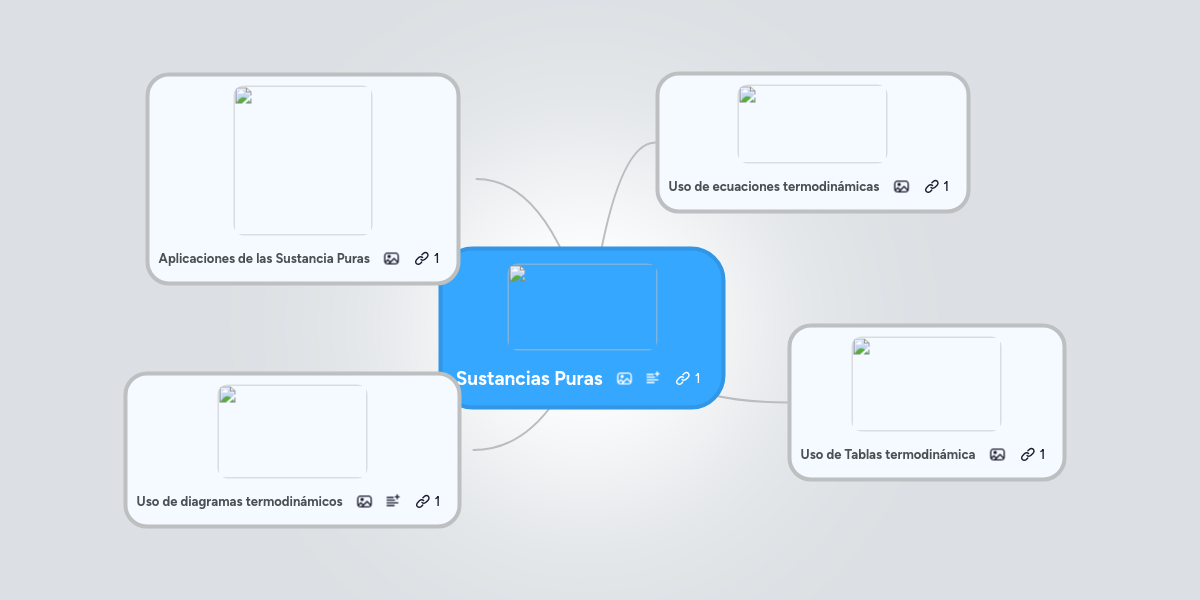The height and width of the screenshot is (600, 1200).
Task: Select the Uso de diagramas termodinámicos label
Action: (239, 501)
